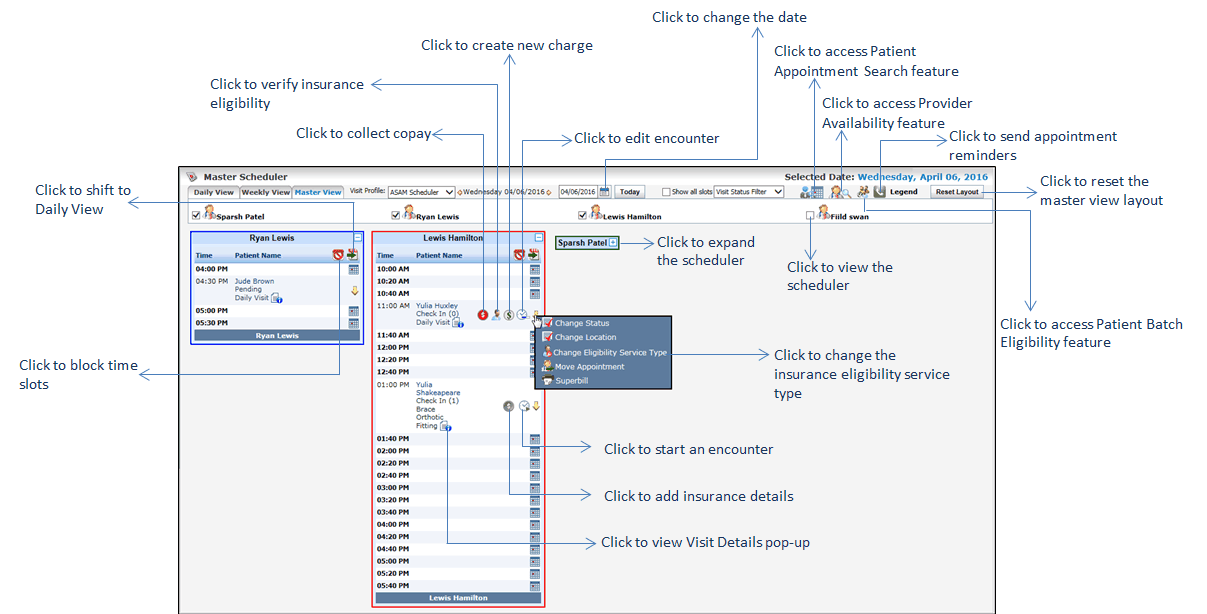Viewport: 1207px width, 614px height.
Task: Click the date input field showing 04/06/2016
Action: [577, 192]
